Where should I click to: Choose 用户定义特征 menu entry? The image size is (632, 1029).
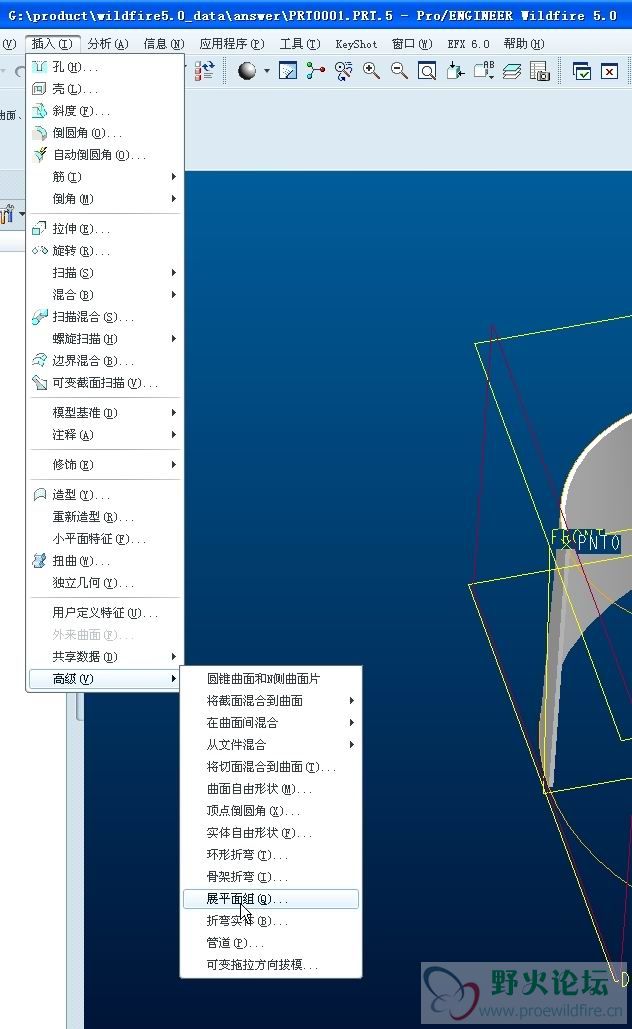coord(105,613)
